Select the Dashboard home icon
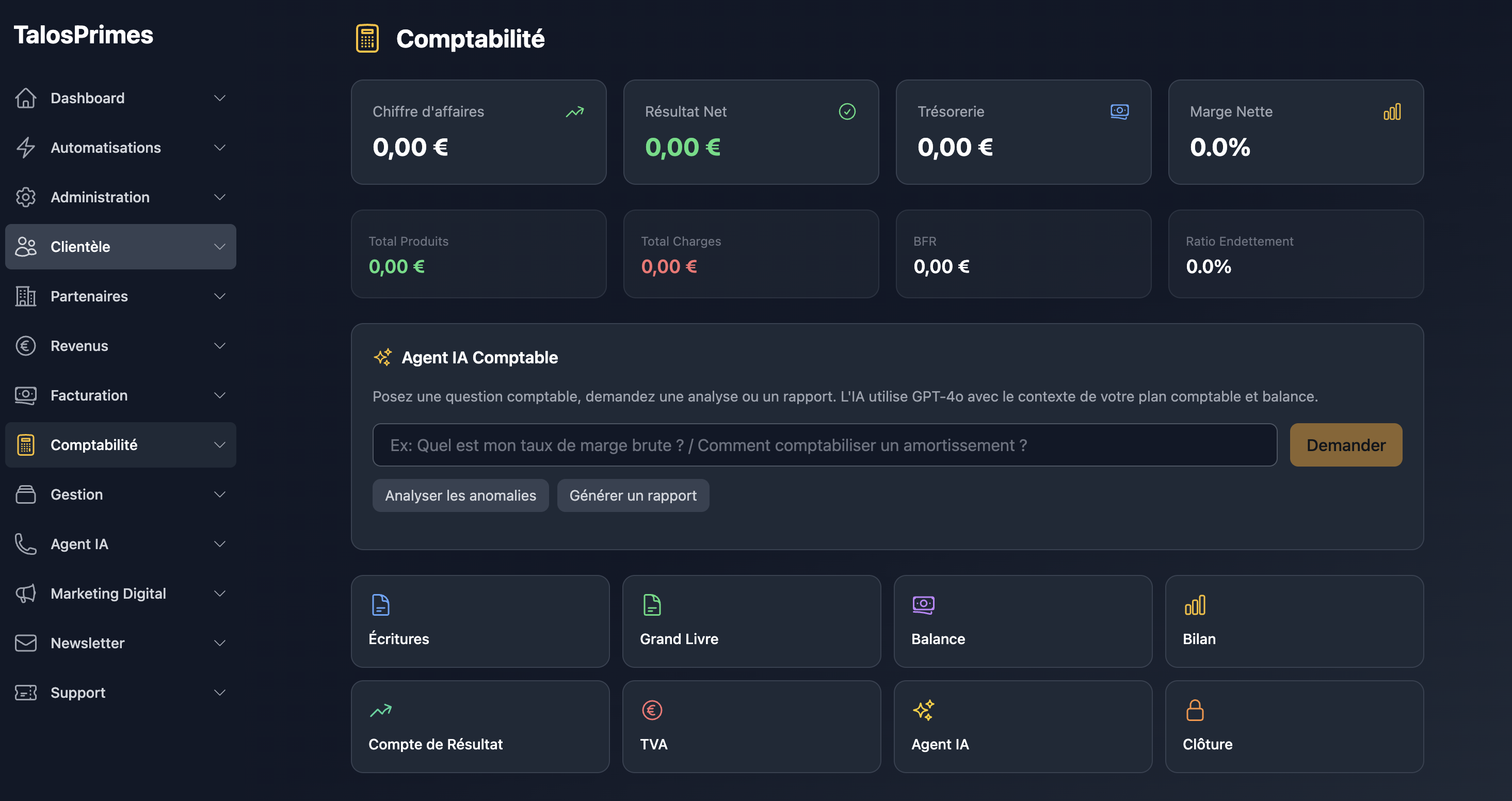The image size is (1512, 801). tap(25, 98)
